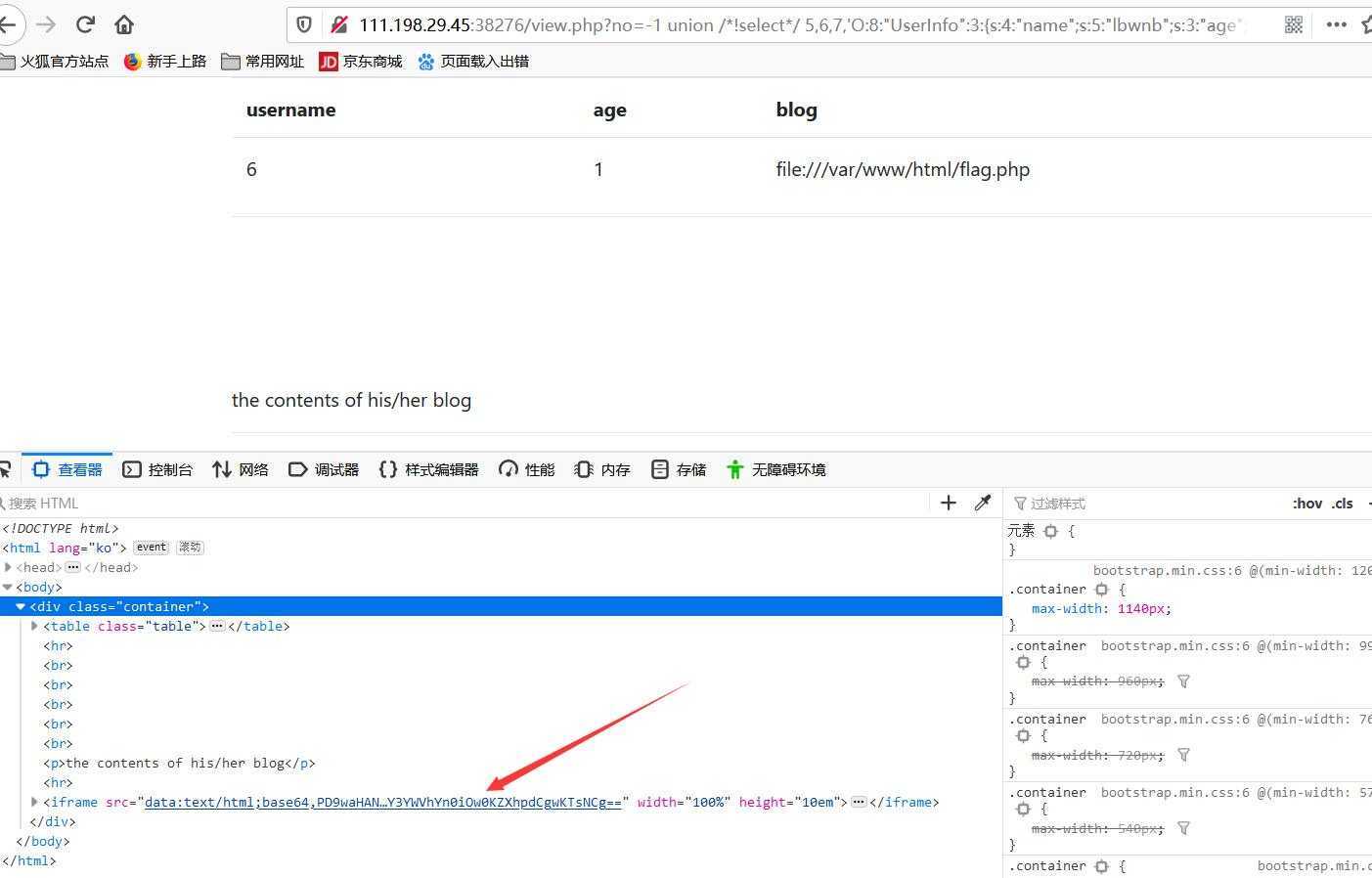1372x878 pixels.
Task: Switch to the 调试器 debugger tab
Action: click(x=324, y=469)
